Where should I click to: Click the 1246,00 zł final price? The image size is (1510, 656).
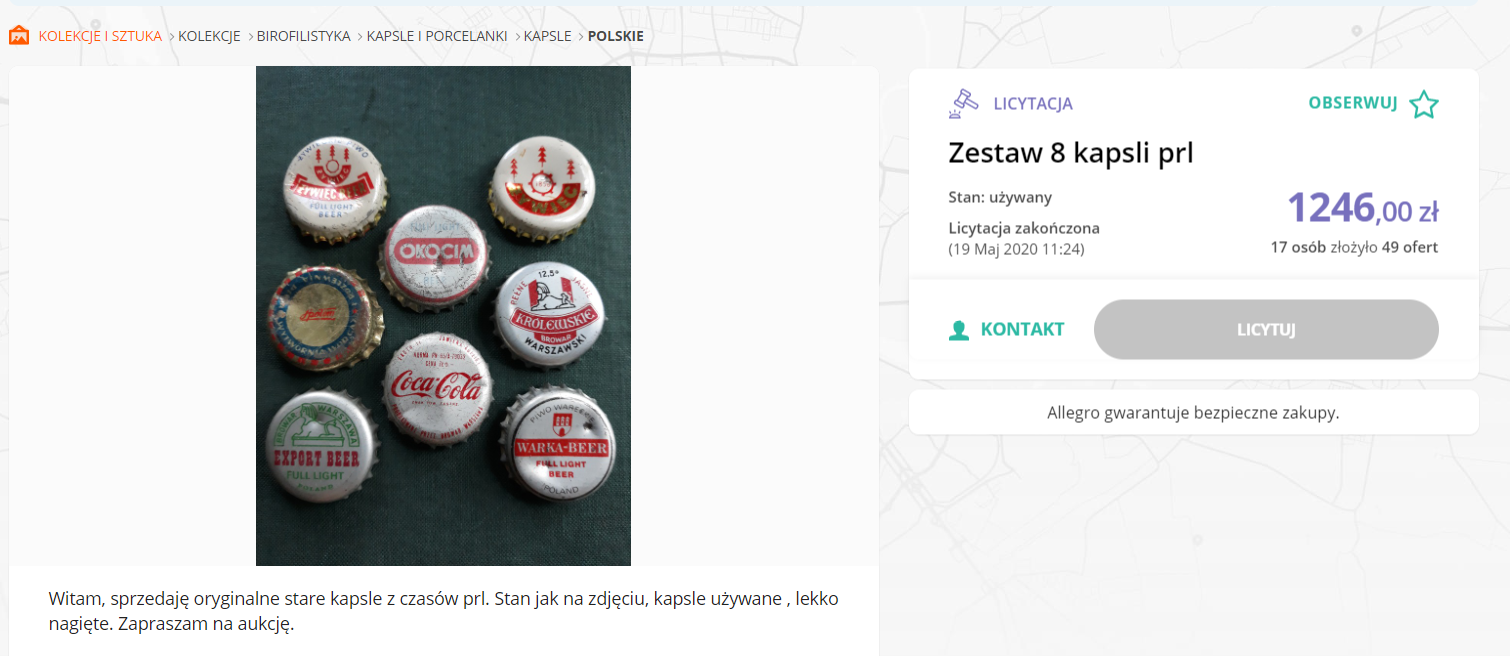[1362, 208]
